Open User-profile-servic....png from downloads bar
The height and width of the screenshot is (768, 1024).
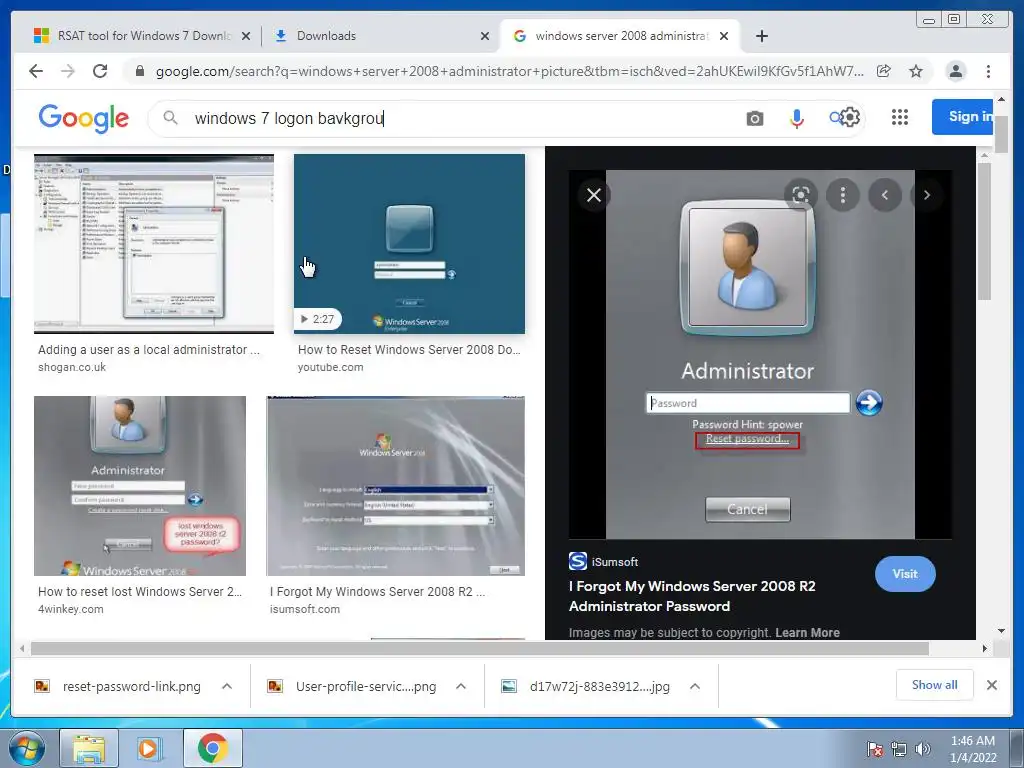(366, 686)
